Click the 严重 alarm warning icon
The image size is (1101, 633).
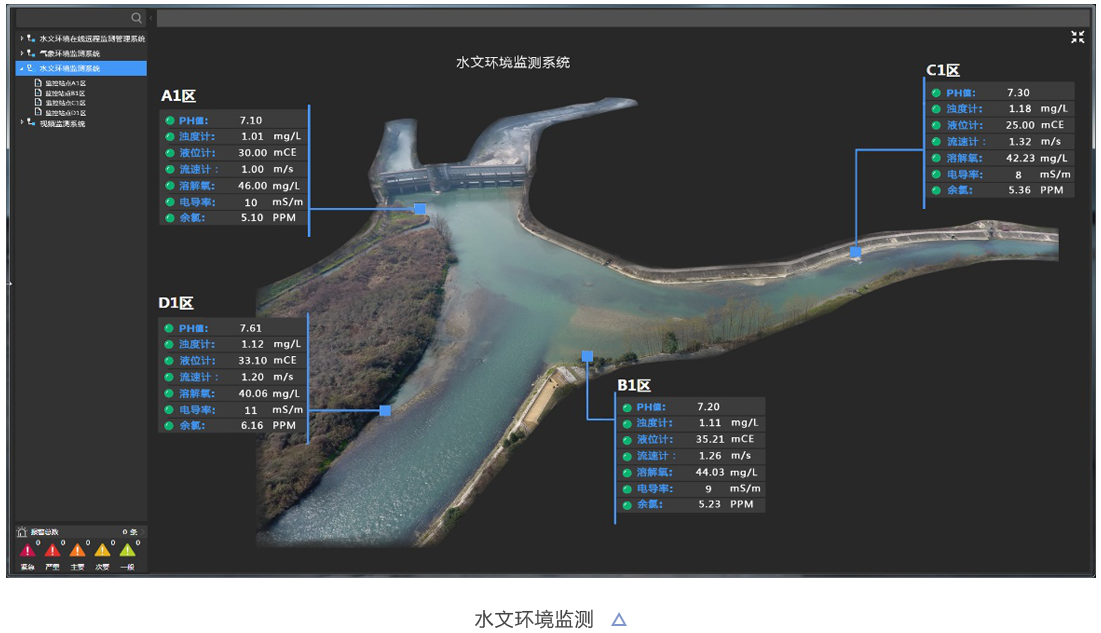click(52, 550)
